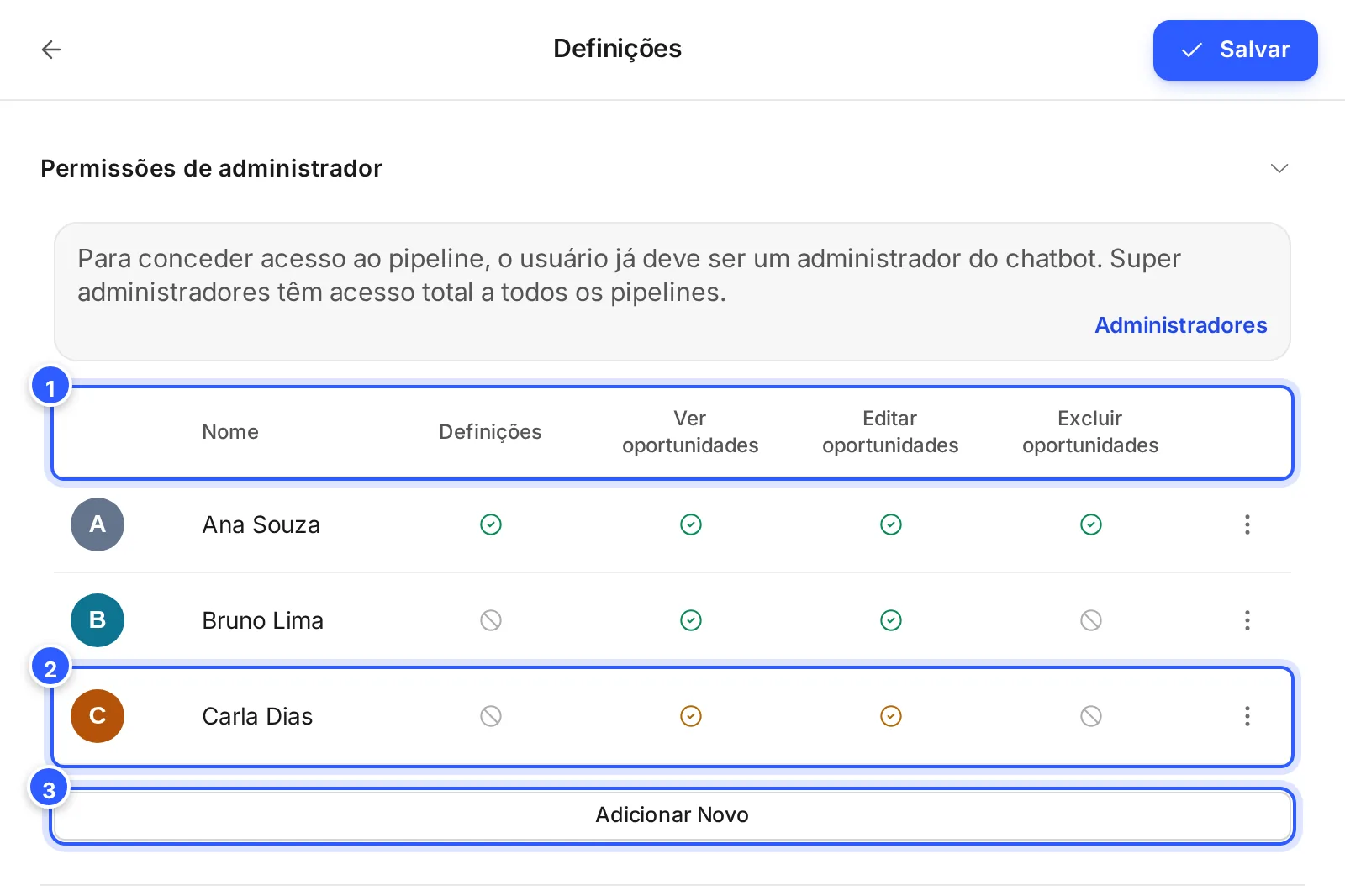Open the Administradores link
The height and width of the screenshot is (896, 1345).
[x=1180, y=325]
